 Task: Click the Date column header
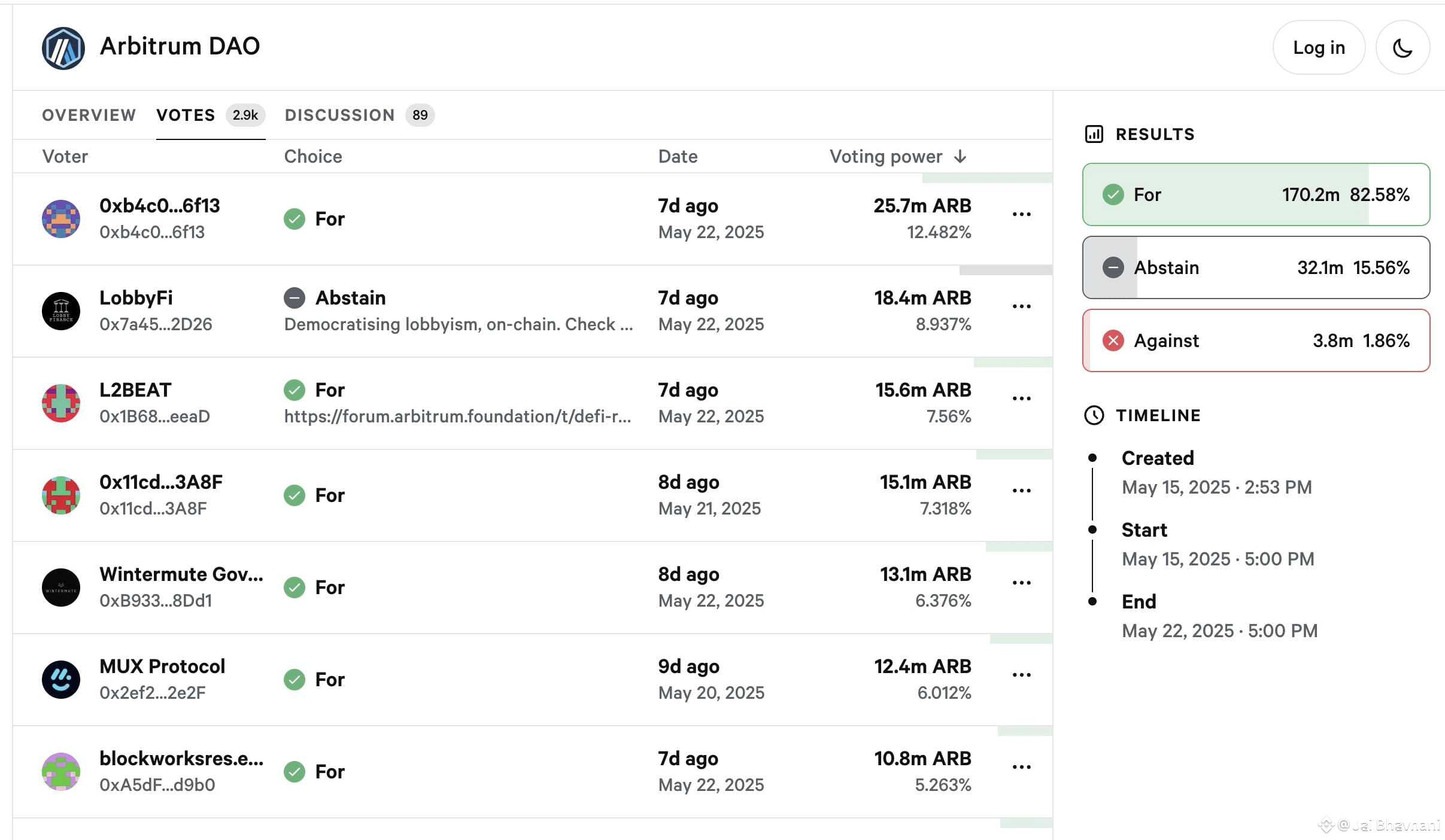pos(678,157)
